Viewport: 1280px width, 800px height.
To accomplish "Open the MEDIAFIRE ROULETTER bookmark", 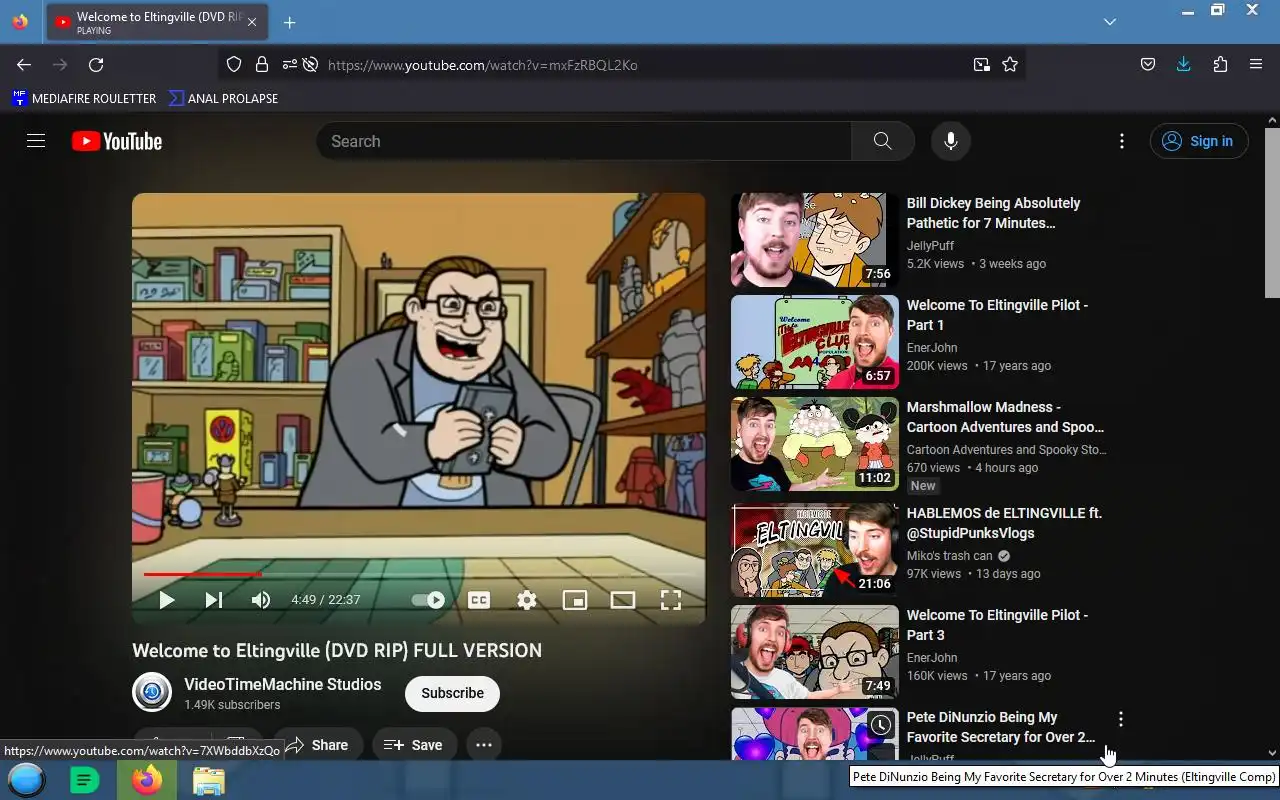I will point(84,98).
